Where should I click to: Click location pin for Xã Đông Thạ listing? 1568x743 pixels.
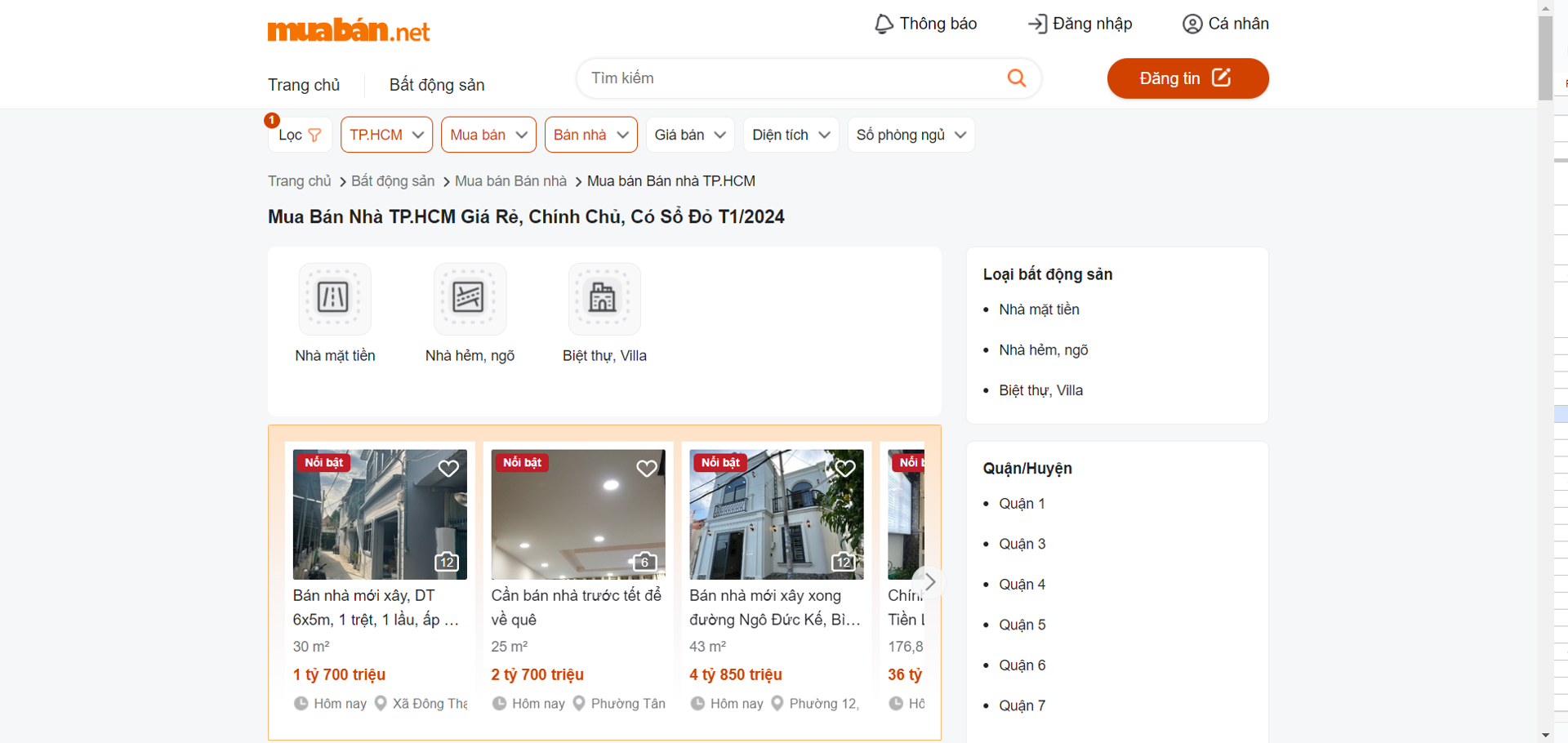[381, 703]
